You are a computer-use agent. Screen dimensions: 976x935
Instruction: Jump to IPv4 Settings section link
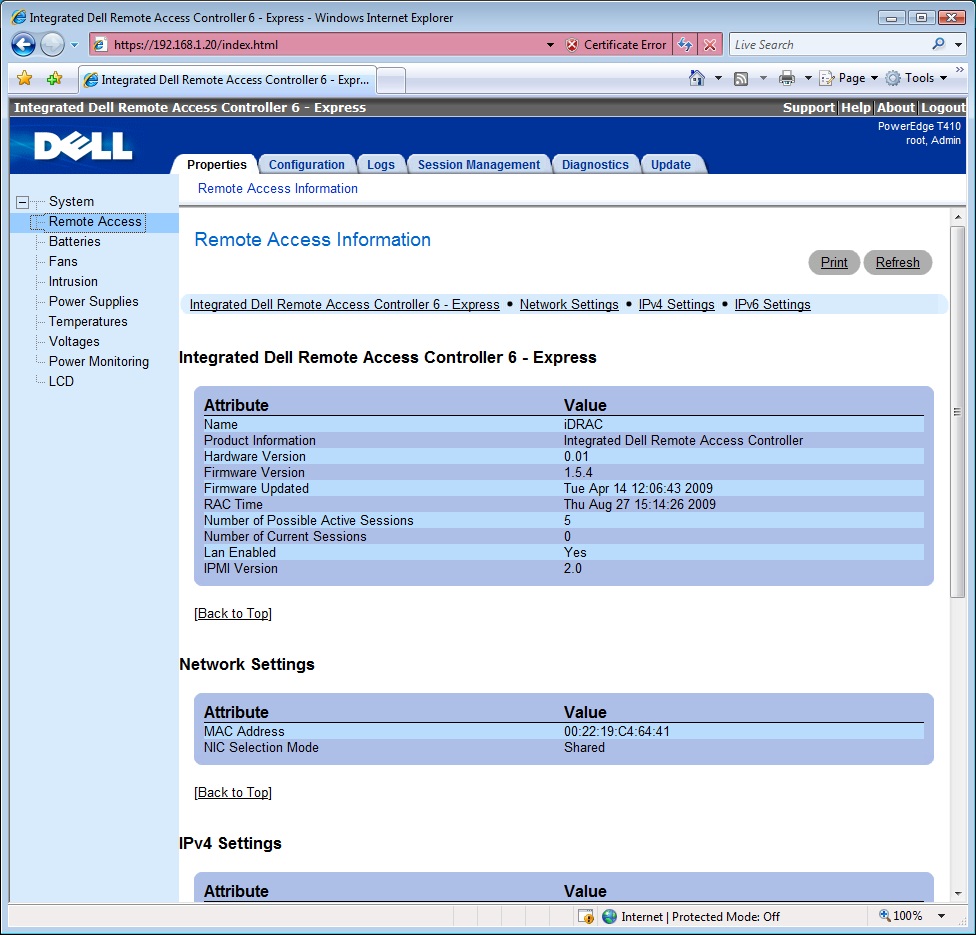677,304
